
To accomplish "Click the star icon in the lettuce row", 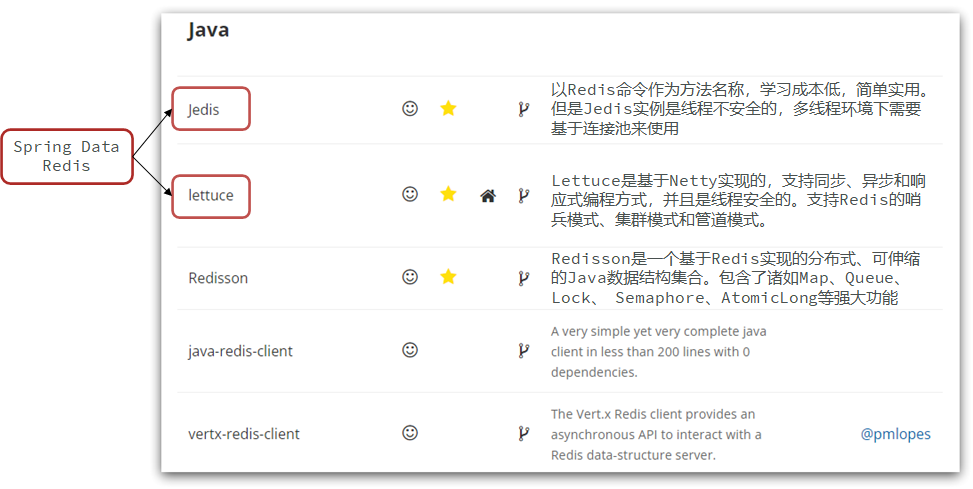I will 448,194.
